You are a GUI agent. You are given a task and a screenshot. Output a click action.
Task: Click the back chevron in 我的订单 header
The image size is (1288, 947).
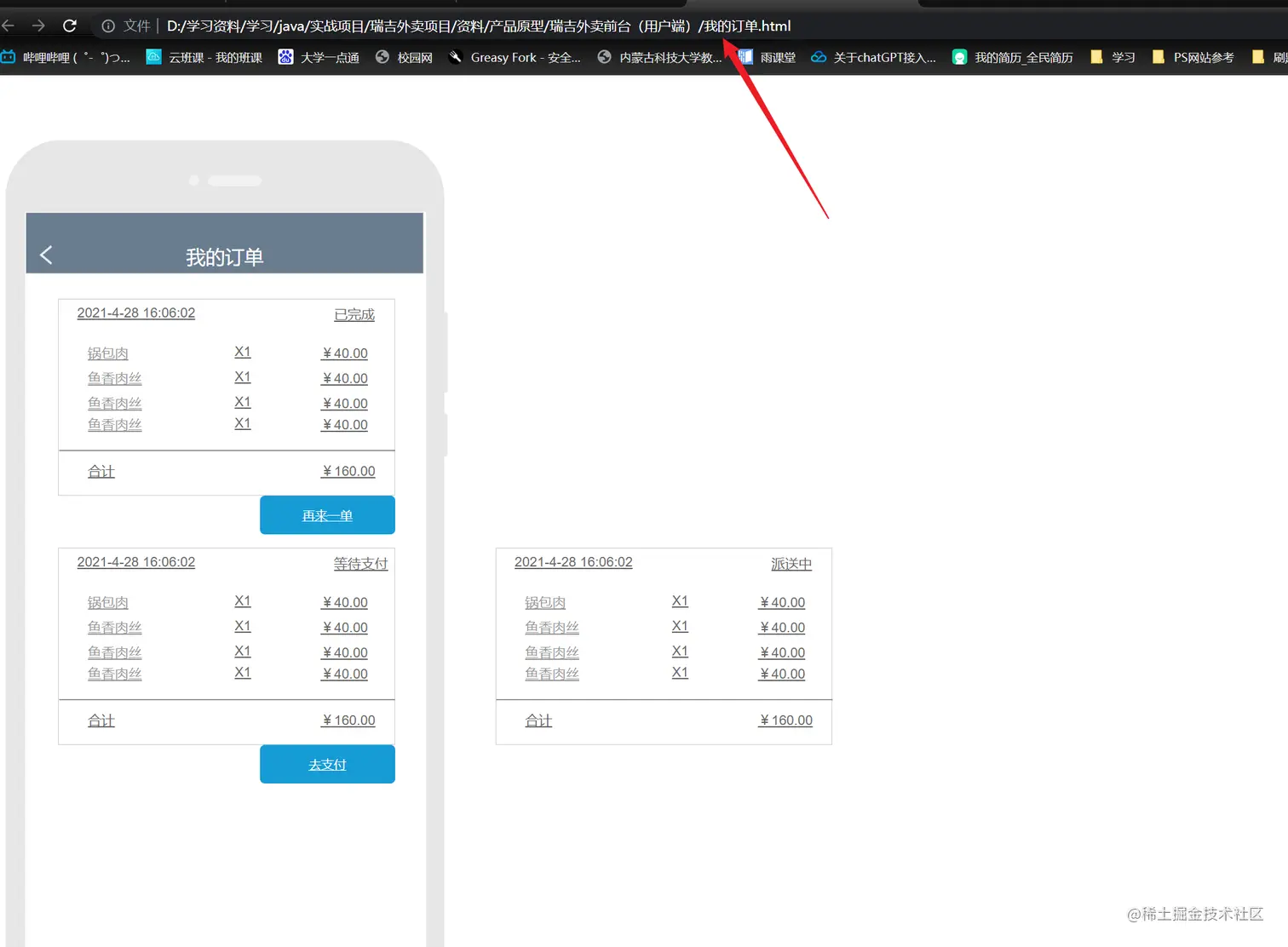pyautogui.click(x=46, y=255)
